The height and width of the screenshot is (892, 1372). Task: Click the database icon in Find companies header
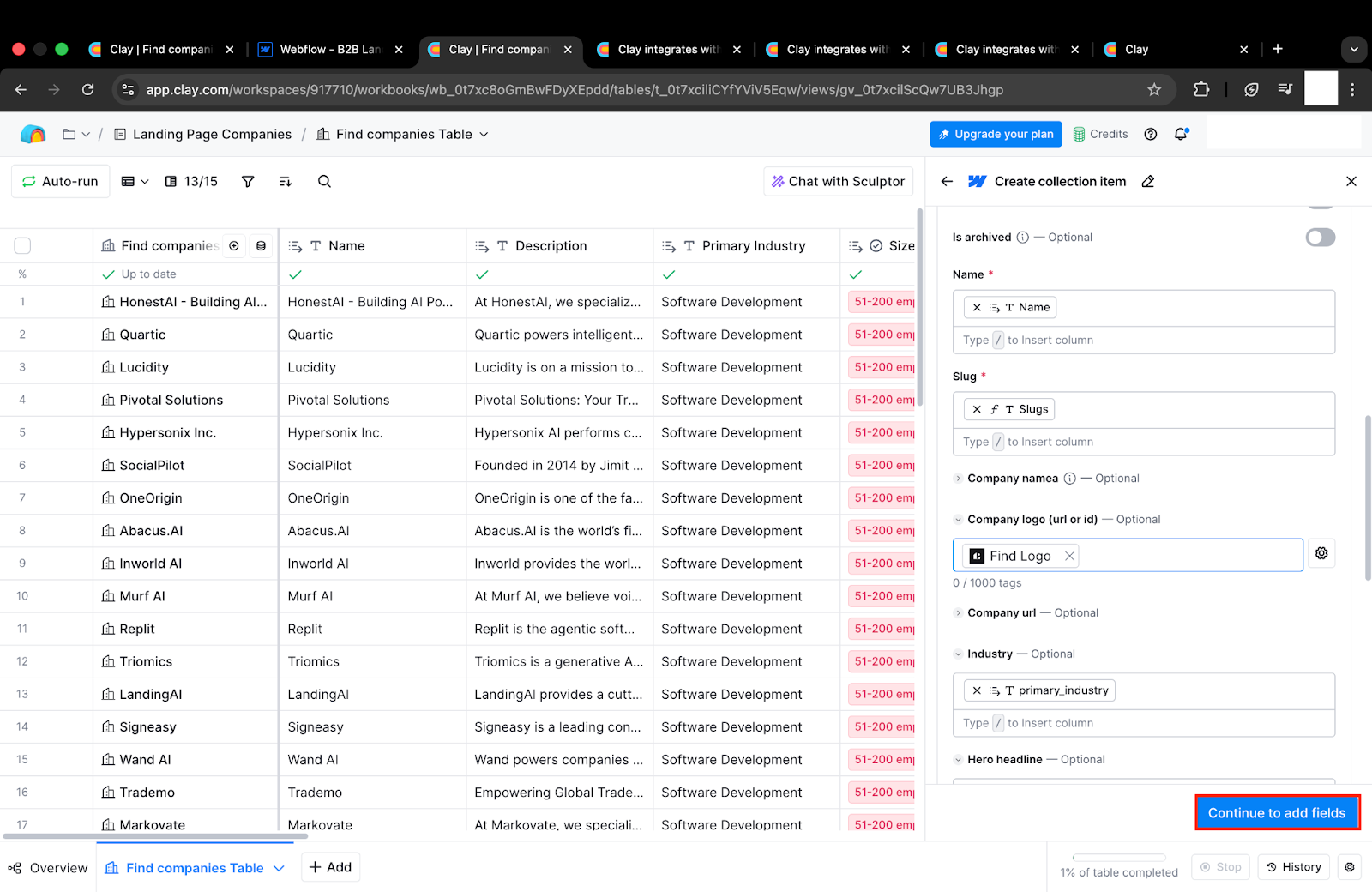(261, 245)
